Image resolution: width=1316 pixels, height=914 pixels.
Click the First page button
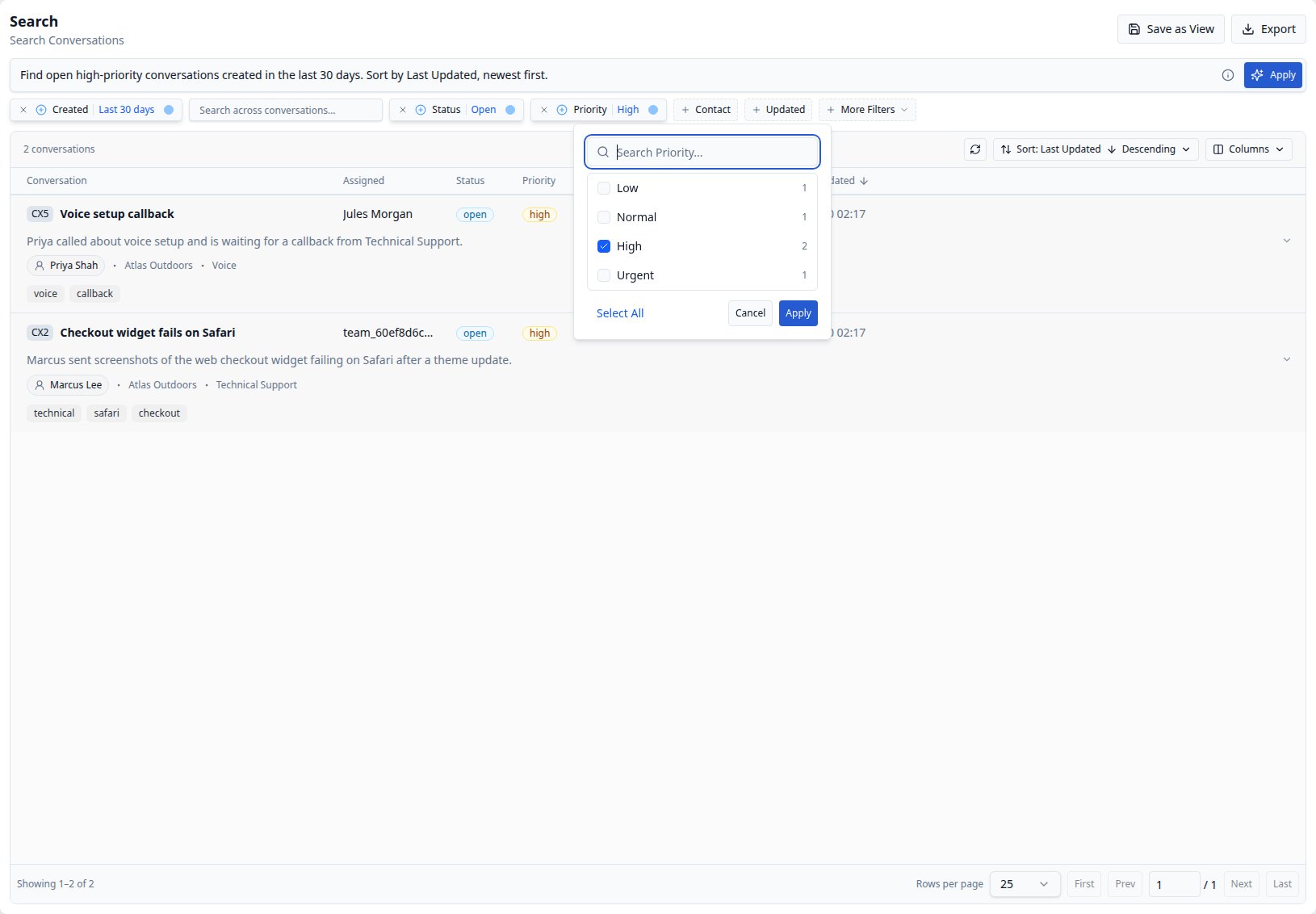1084,884
